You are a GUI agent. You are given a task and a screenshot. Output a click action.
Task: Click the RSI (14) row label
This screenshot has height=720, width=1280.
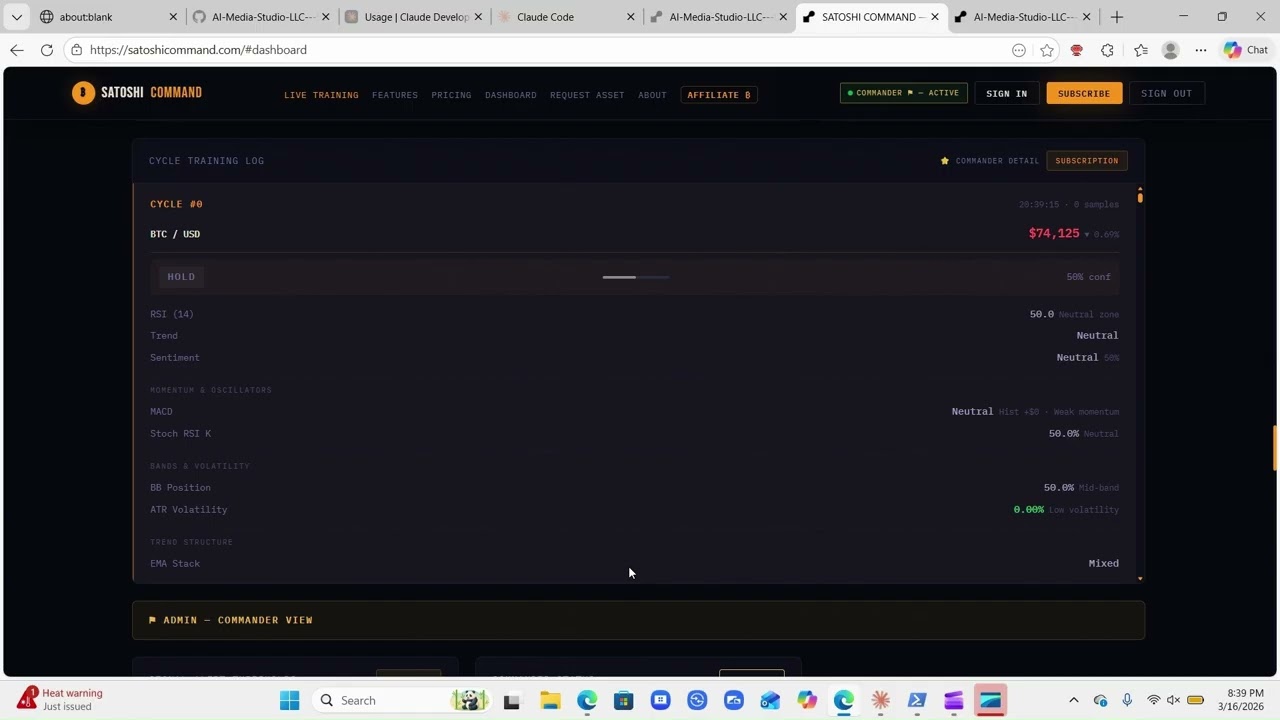click(172, 314)
